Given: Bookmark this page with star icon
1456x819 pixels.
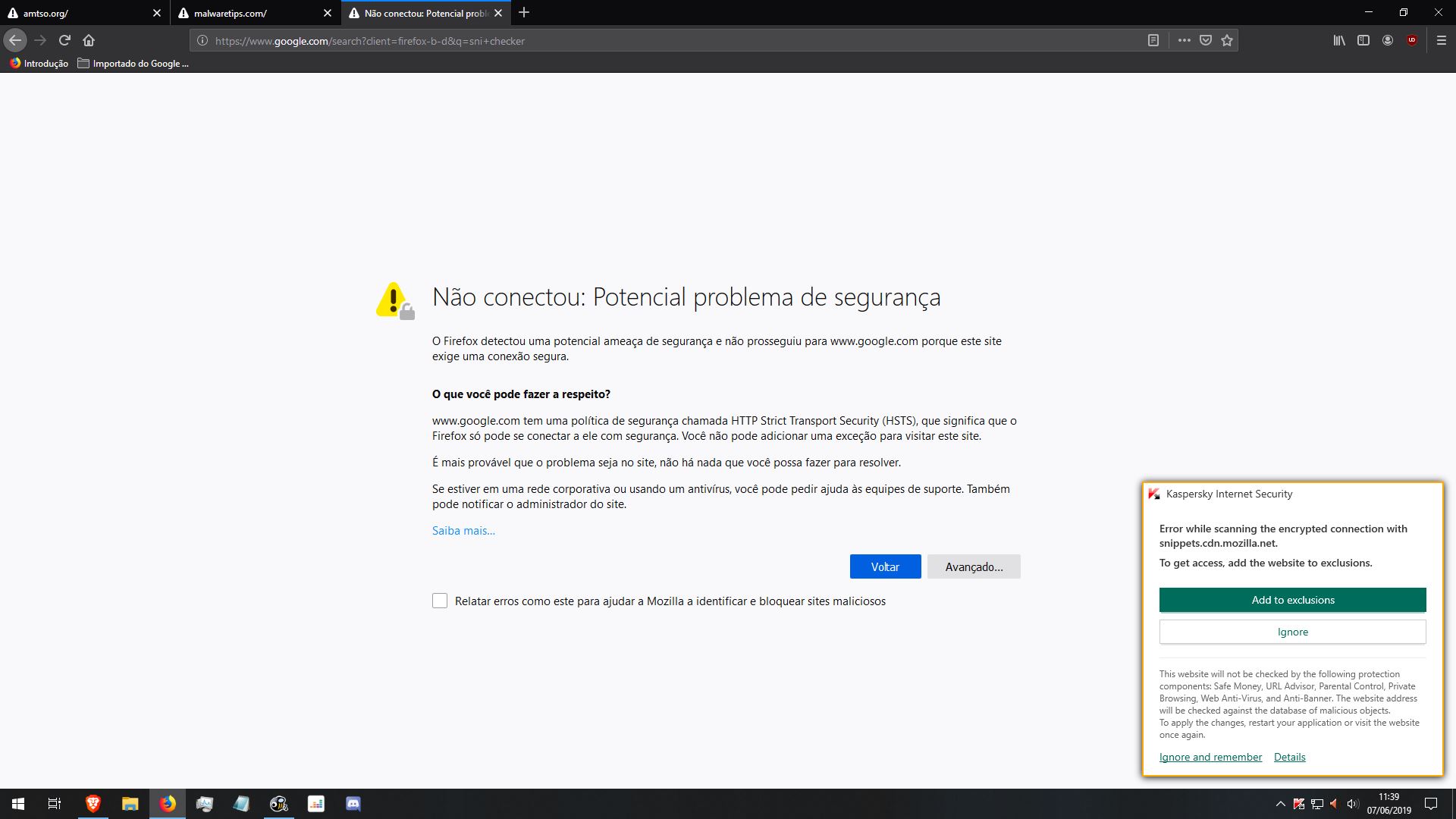Looking at the screenshot, I should pos(1227,40).
